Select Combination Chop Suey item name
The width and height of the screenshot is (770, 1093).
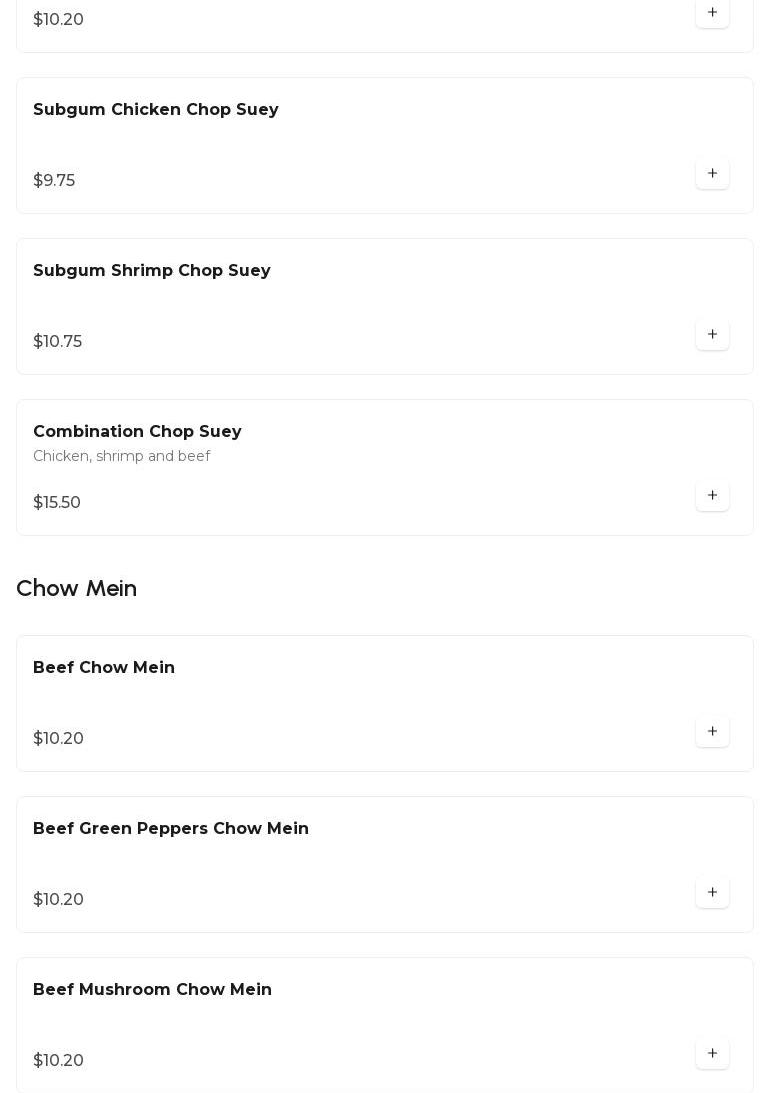point(137,432)
